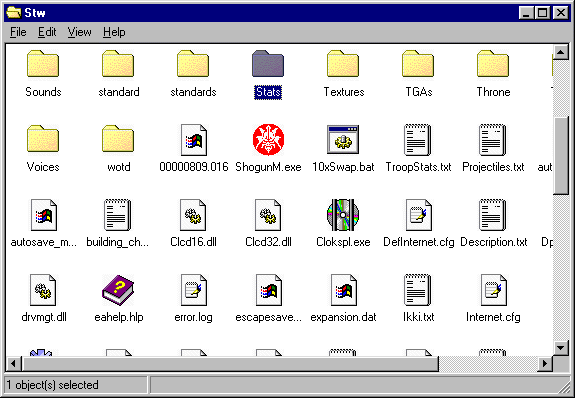The image size is (575, 398).
Task: Open the Help menu
Action: 114,32
